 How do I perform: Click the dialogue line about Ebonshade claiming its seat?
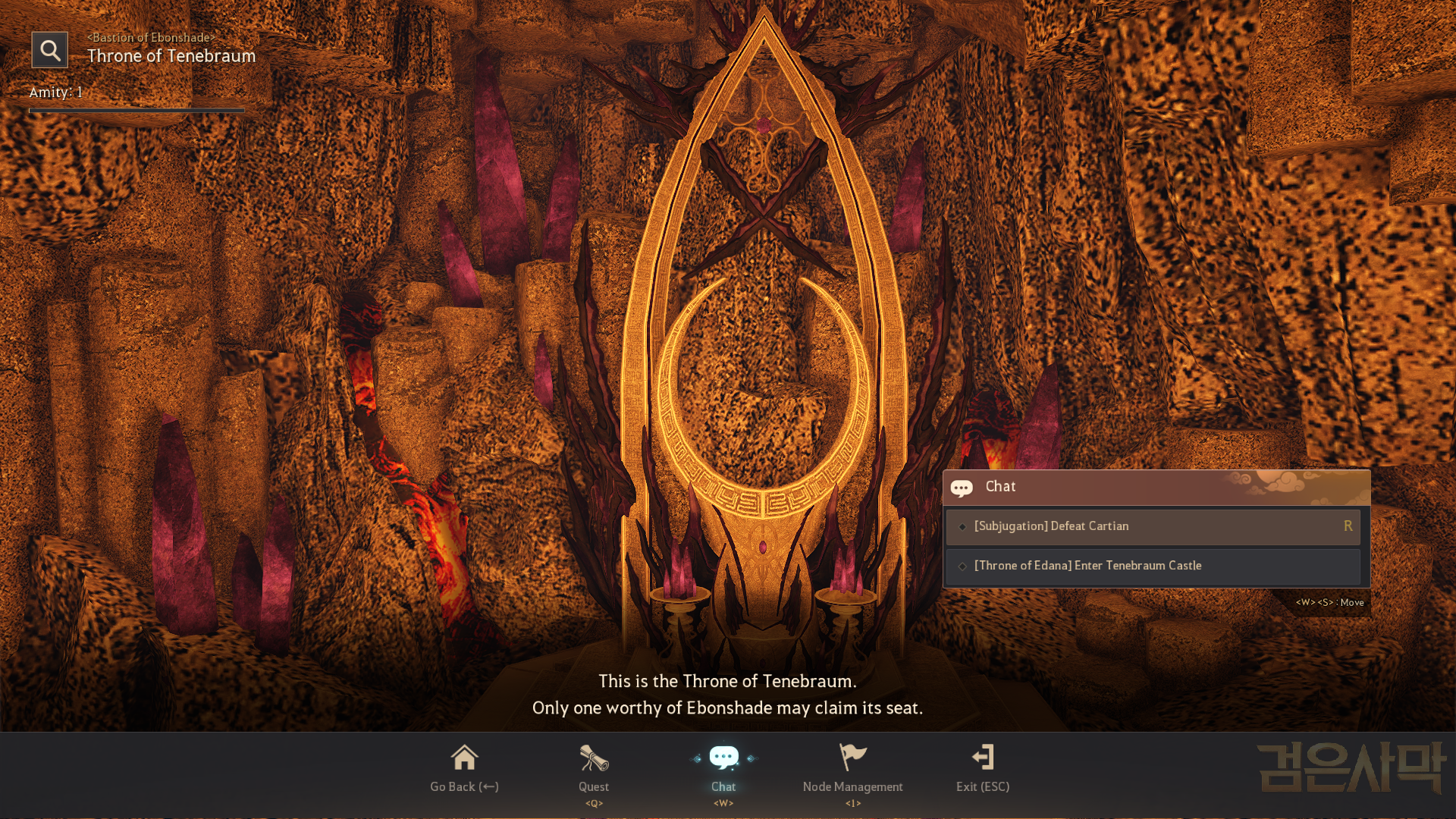[727, 708]
